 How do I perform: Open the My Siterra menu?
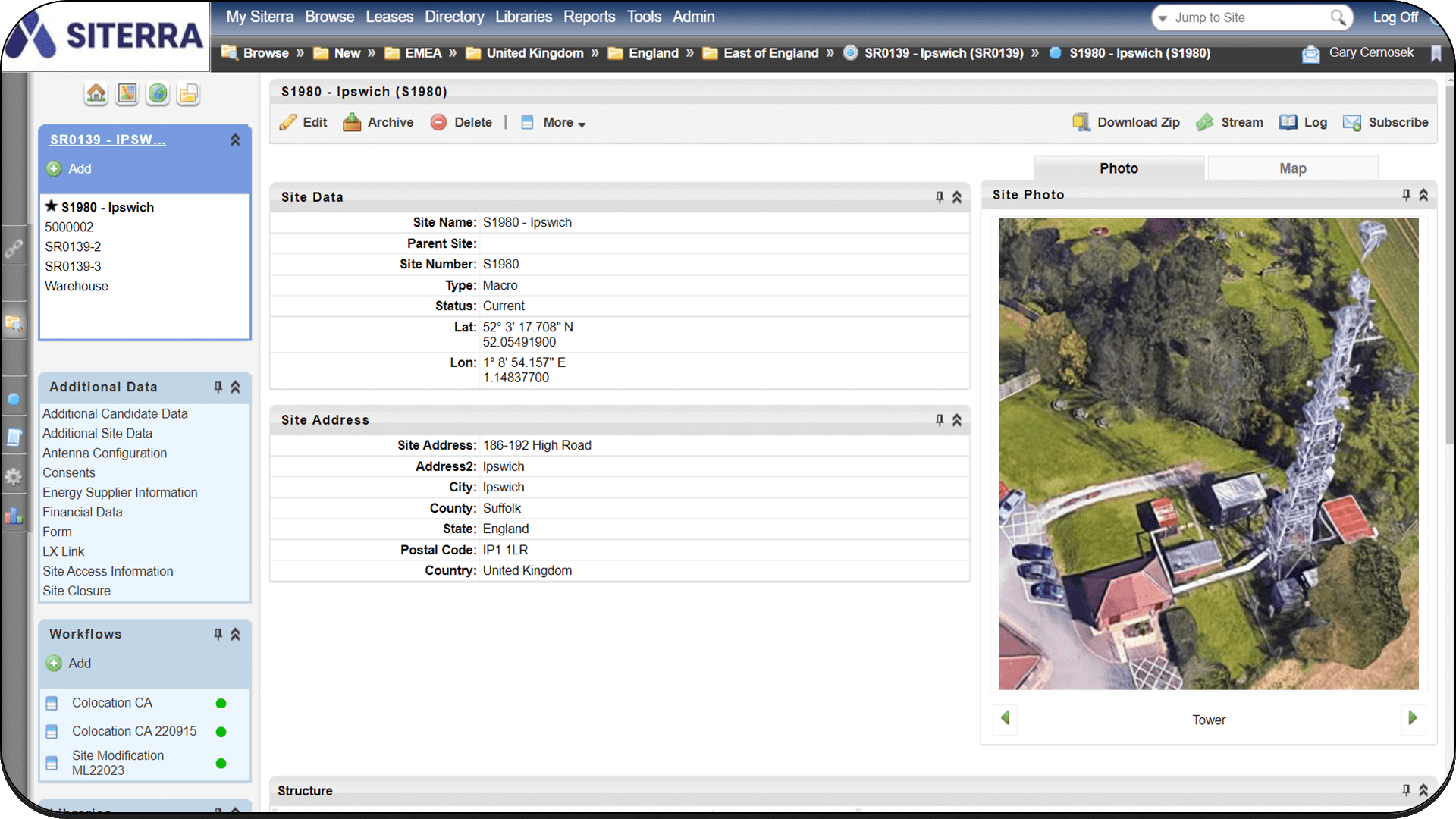point(259,17)
